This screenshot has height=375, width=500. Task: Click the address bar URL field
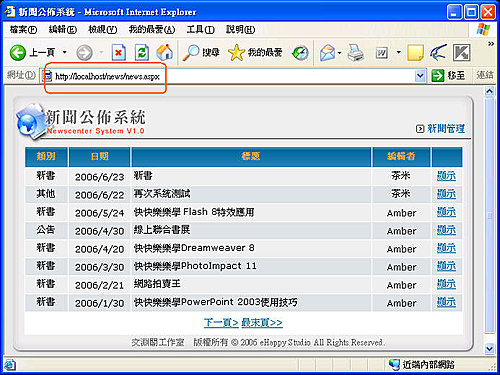pyautogui.click(x=233, y=76)
